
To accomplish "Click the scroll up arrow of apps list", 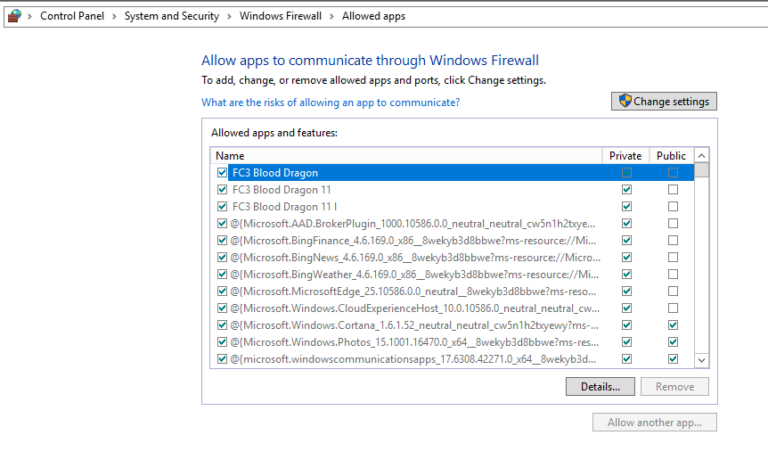I will click(x=701, y=156).
